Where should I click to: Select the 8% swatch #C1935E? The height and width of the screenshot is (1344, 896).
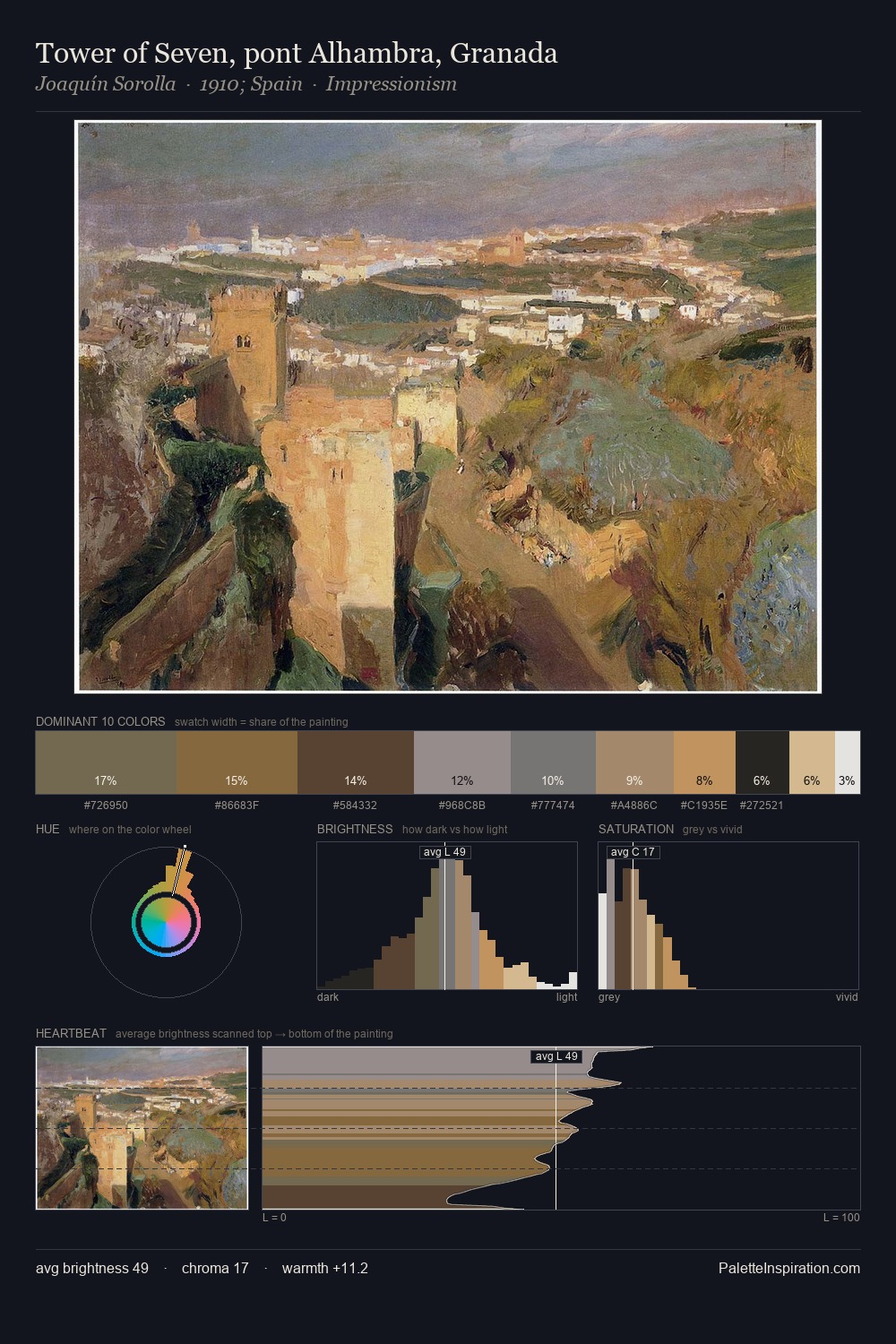point(704,762)
